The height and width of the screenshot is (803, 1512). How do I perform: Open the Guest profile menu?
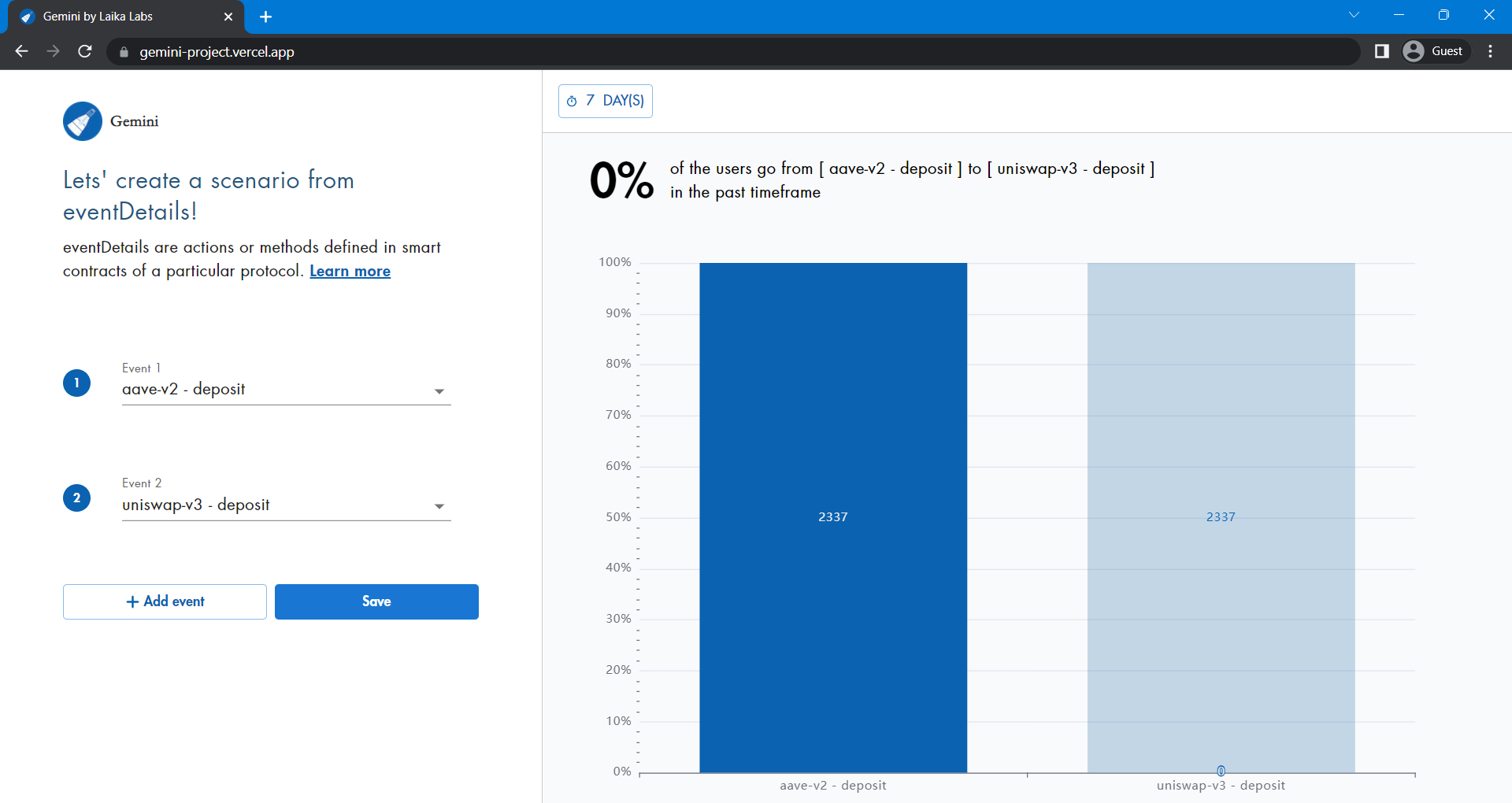point(1436,51)
